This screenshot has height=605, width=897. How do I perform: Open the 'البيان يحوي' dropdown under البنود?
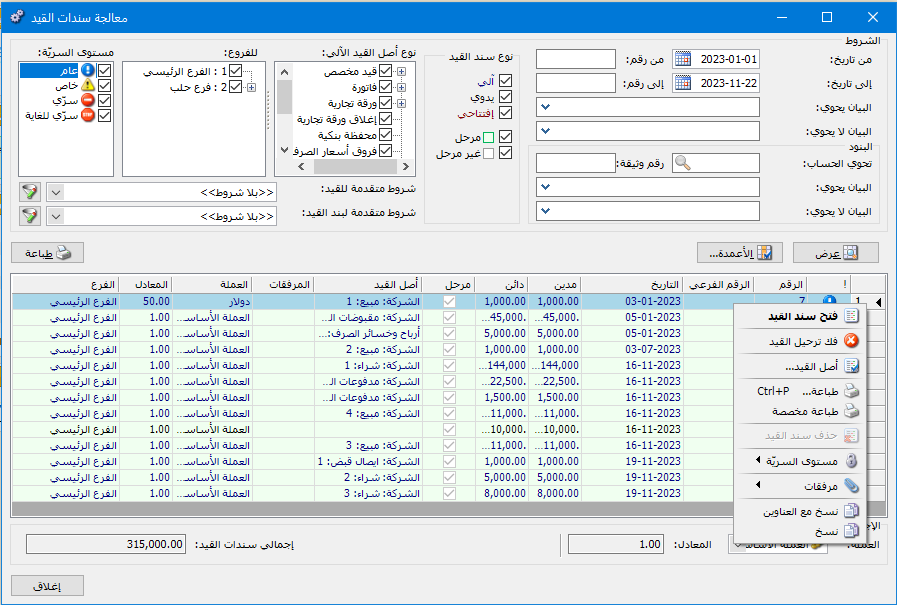545,187
